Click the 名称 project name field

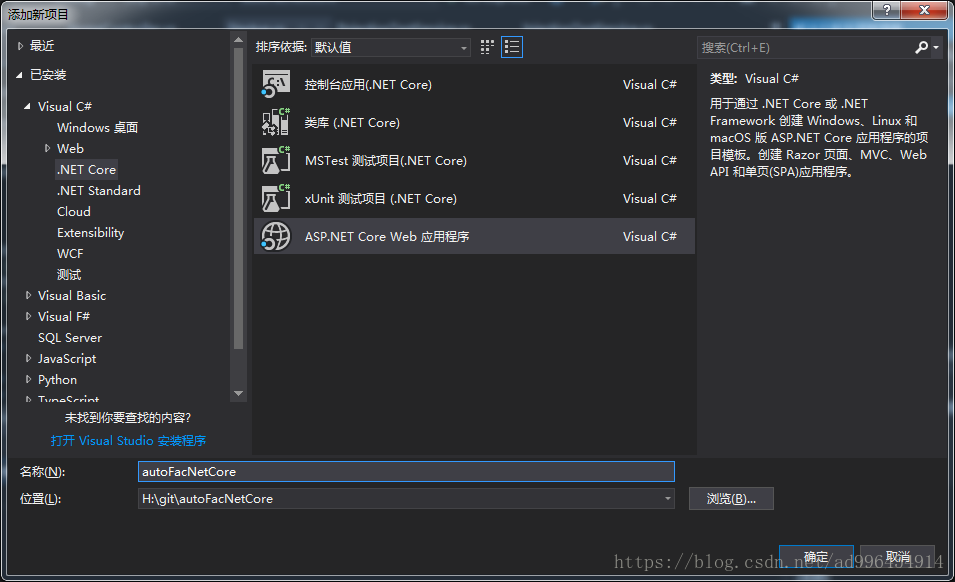click(406, 472)
